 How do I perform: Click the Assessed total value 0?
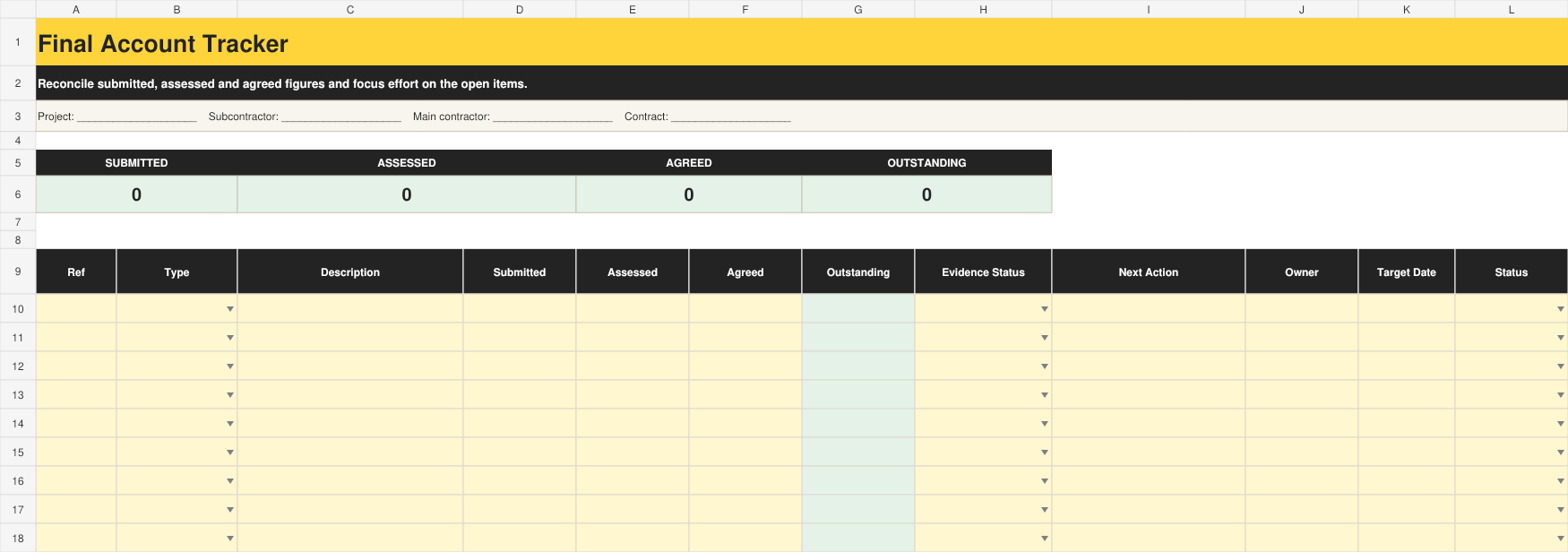(x=407, y=194)
